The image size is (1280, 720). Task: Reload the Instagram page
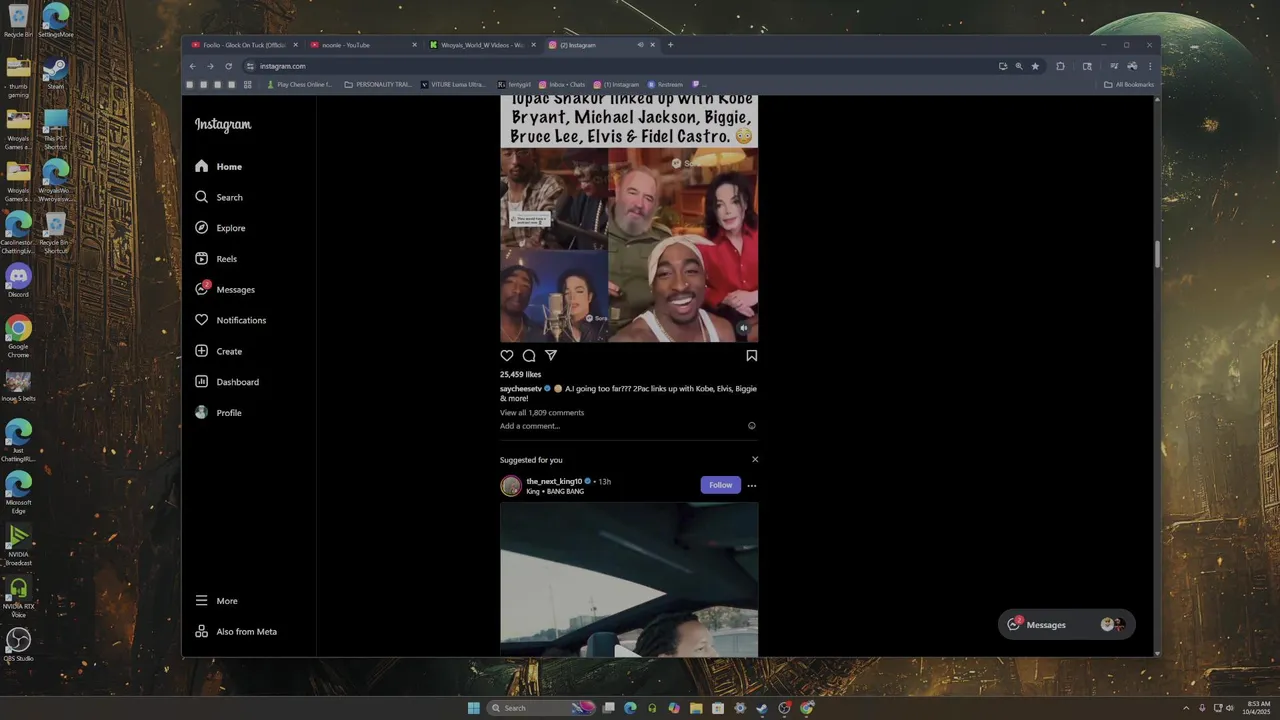(x=228, y=66)
